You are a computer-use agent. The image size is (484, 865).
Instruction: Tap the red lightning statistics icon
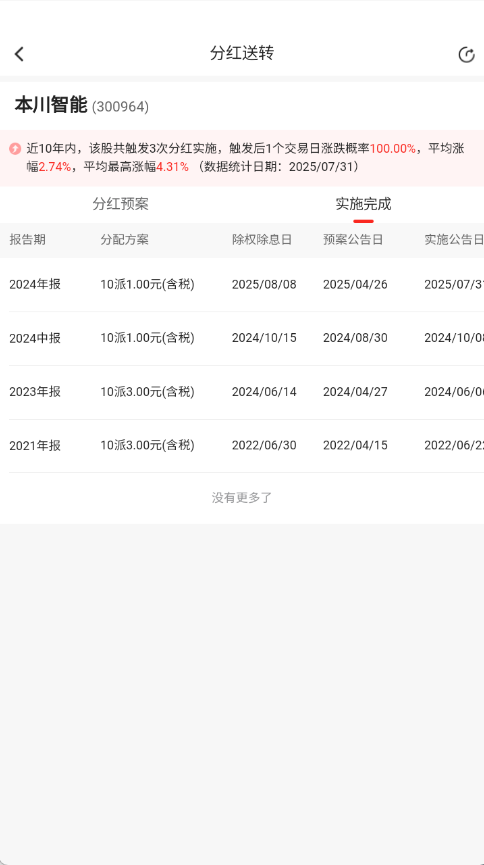[15, 148]
